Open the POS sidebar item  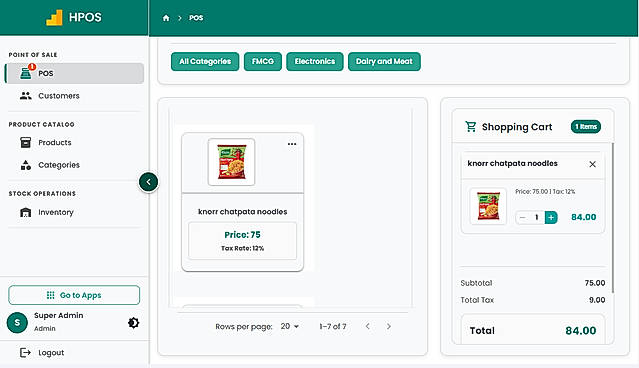pyautogui.click(x=75, y=73)
